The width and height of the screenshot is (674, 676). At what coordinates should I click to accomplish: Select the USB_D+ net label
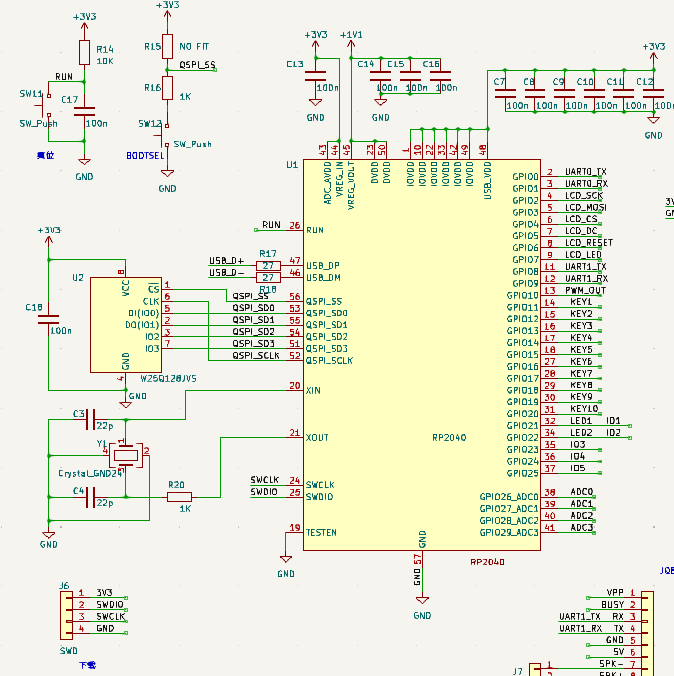(226, 261)
